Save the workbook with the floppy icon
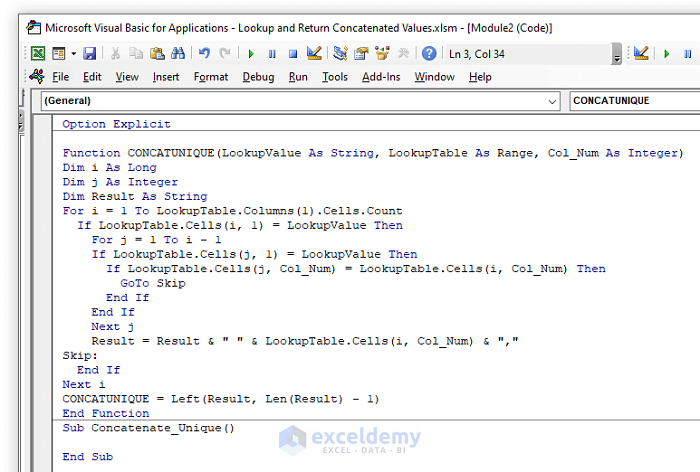Screen dimensions: 700x472 coord(90,54)
